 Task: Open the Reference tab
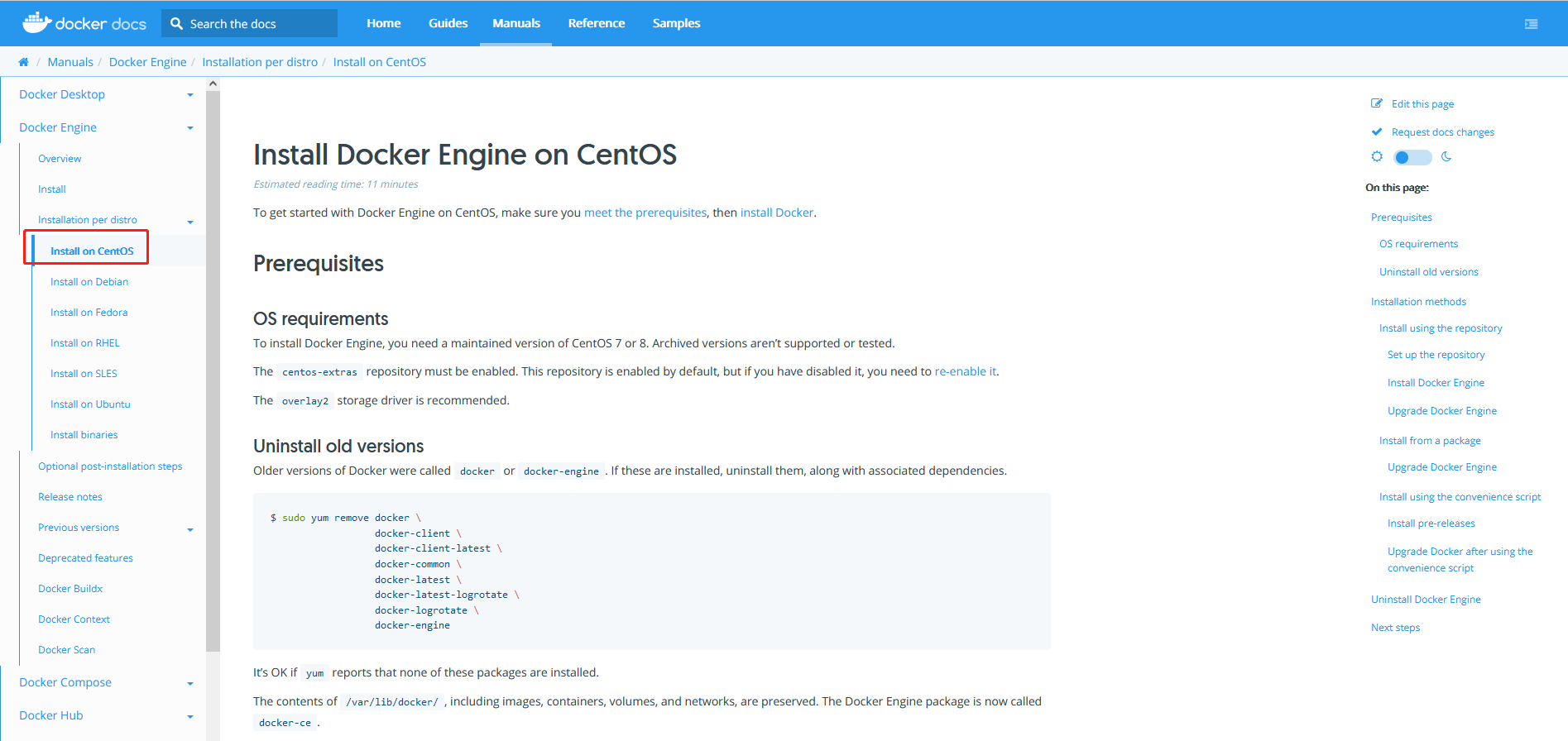597,23
